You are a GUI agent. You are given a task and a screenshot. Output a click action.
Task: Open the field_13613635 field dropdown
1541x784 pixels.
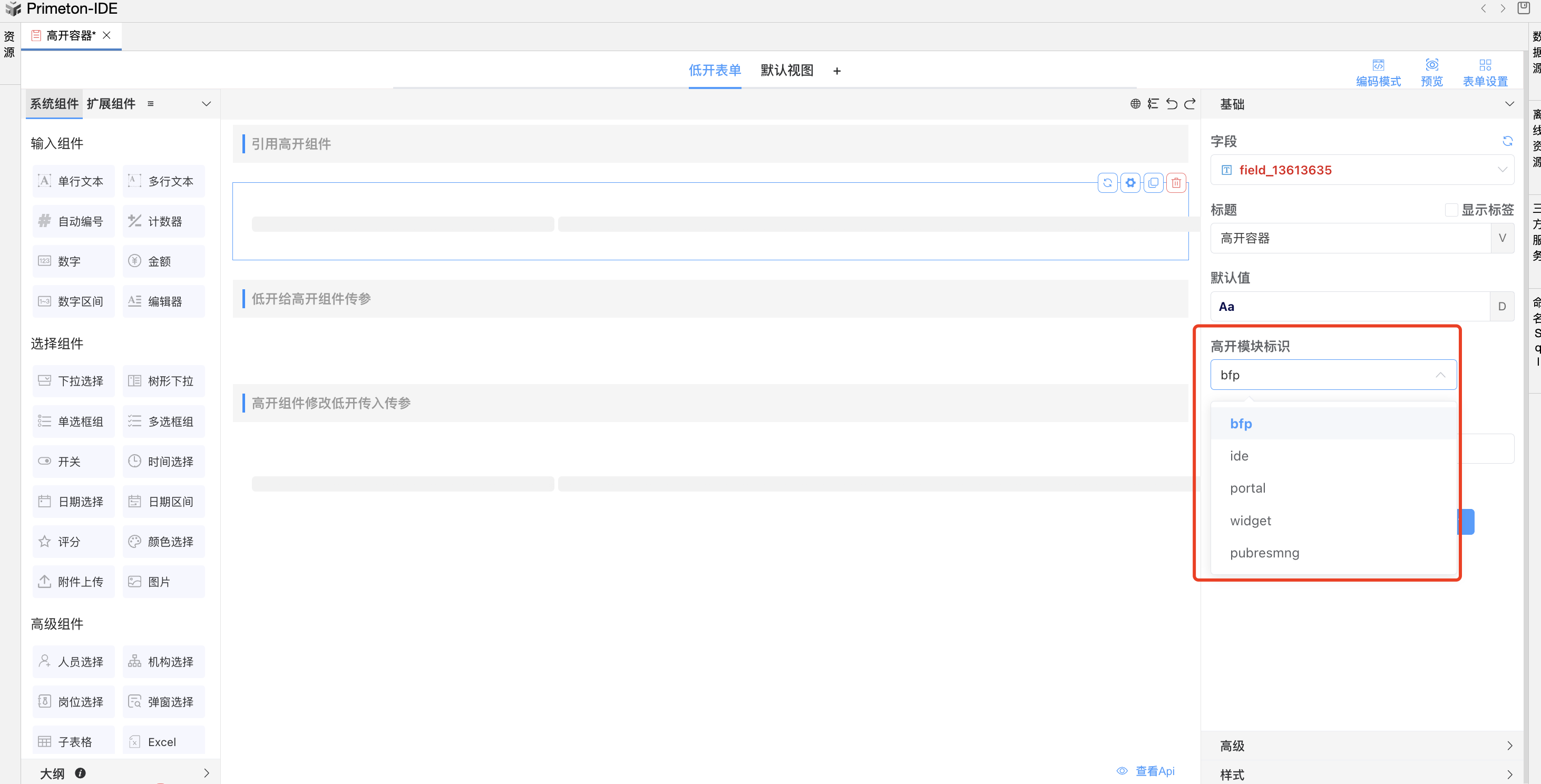[1361, 170]
